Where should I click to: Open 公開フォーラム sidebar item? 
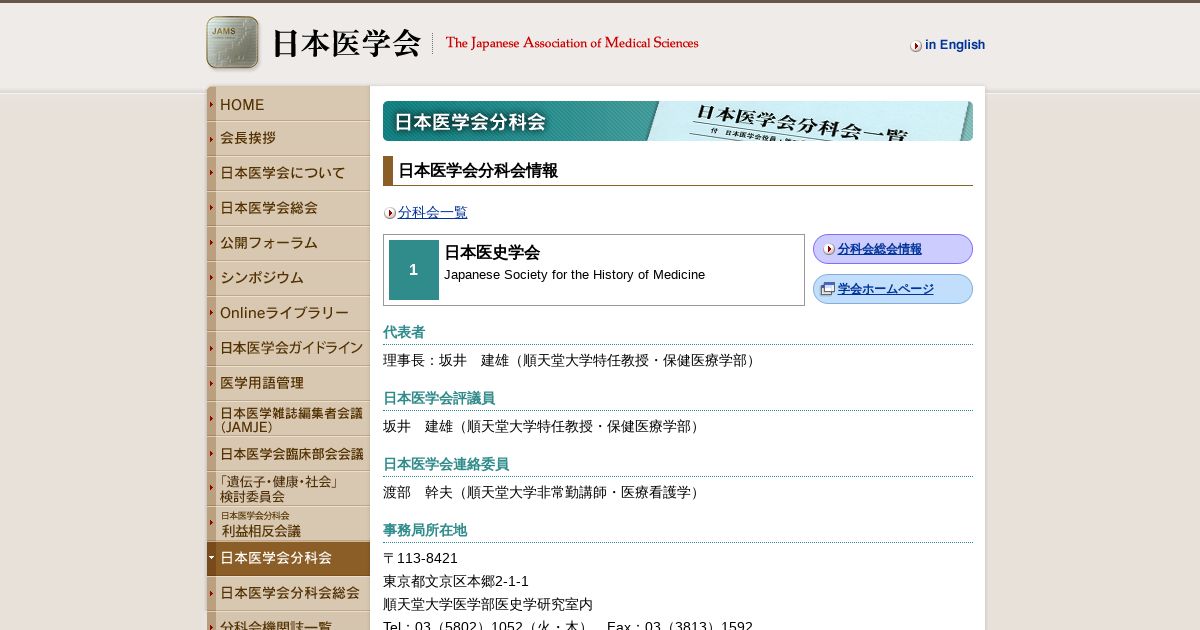tap(288, 244)
